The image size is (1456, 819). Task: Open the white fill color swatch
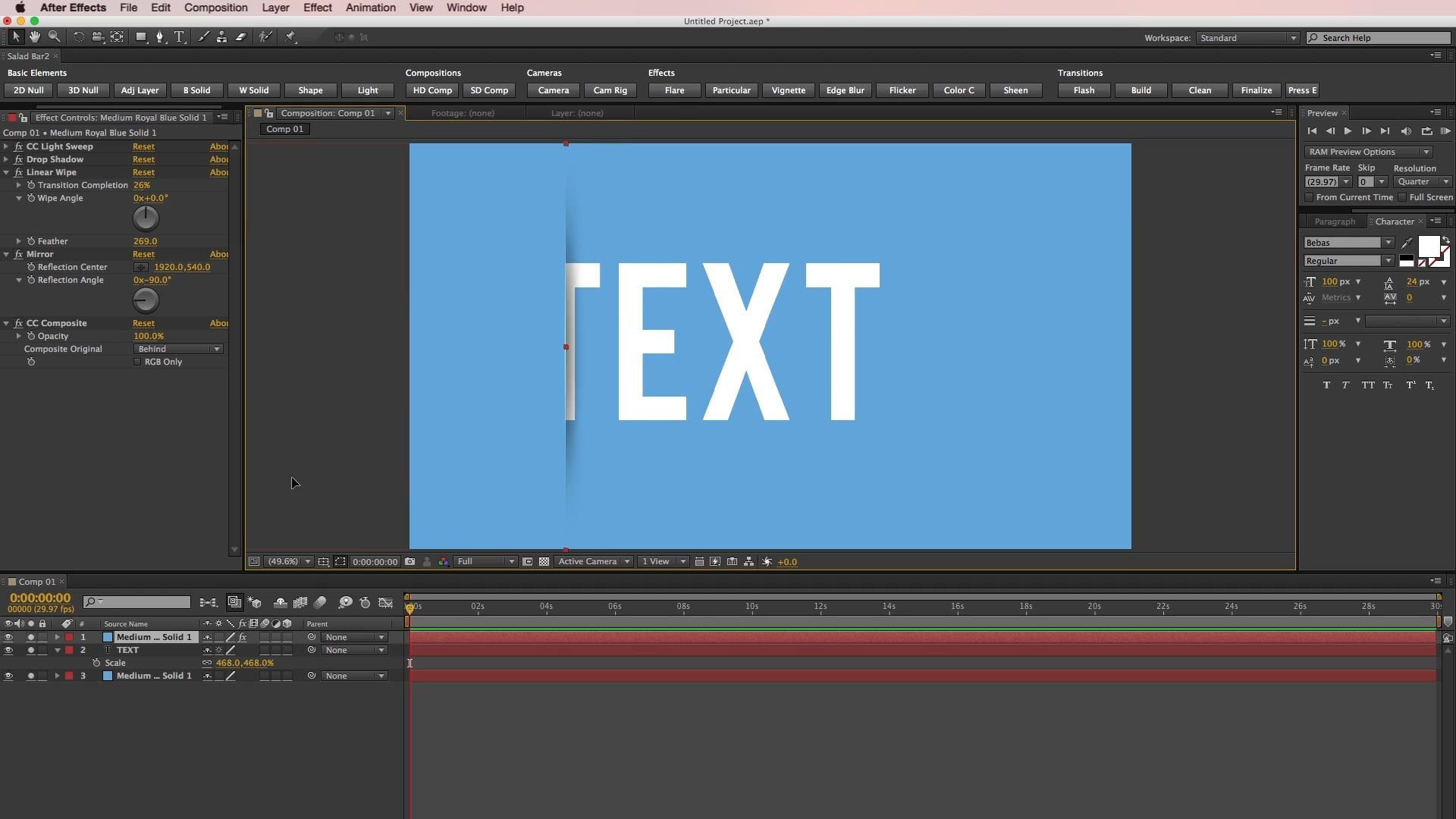click(1428, 246)
